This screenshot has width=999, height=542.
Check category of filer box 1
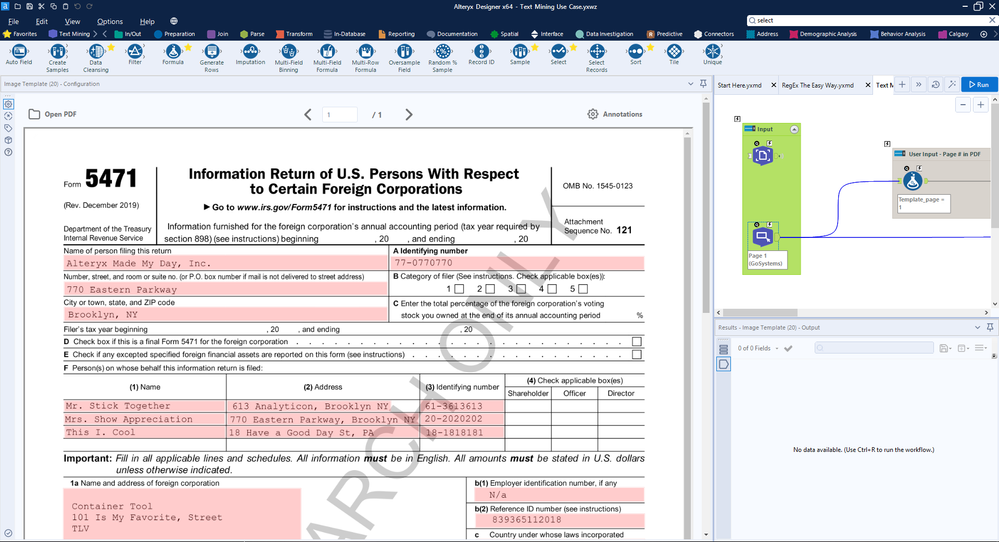pos(459,289)
